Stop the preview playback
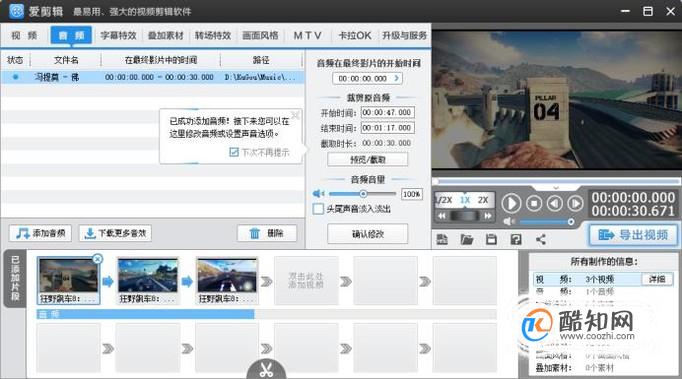The height and width of the screenshot is (379, 682). pos(534,203)
